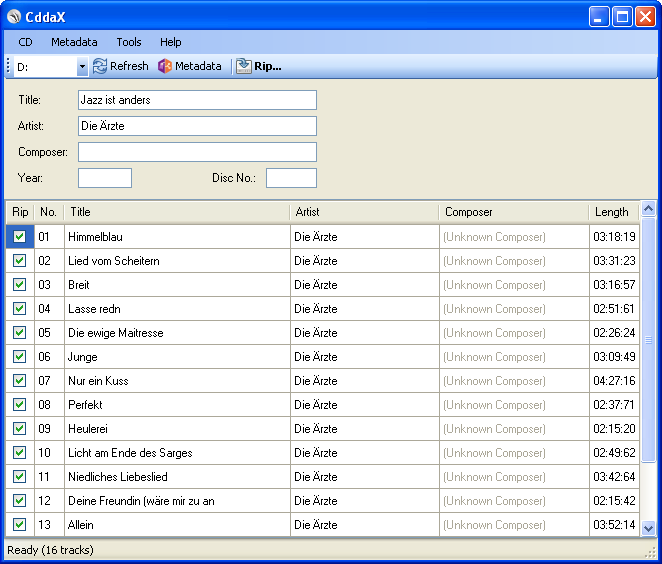Screen dimensions: 662x564
Task: Uncheck rip checkbox for track 01 Himmelblau
Action: click(19, 237)
